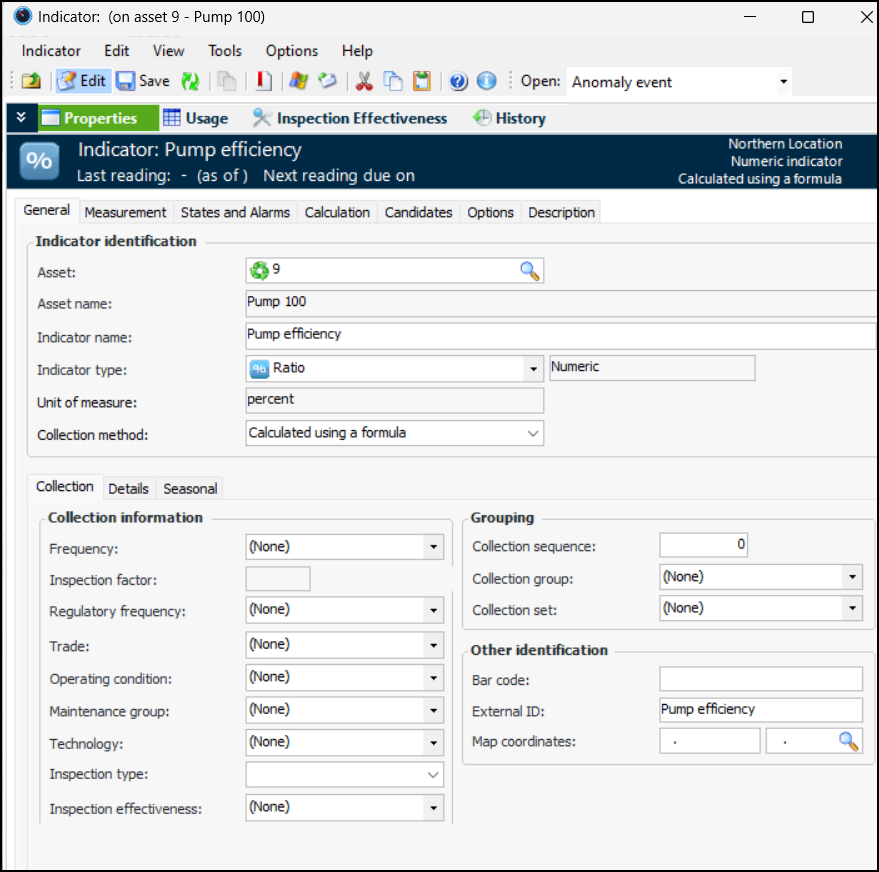Collapse the panel with double-chevron button

[20, 118]
